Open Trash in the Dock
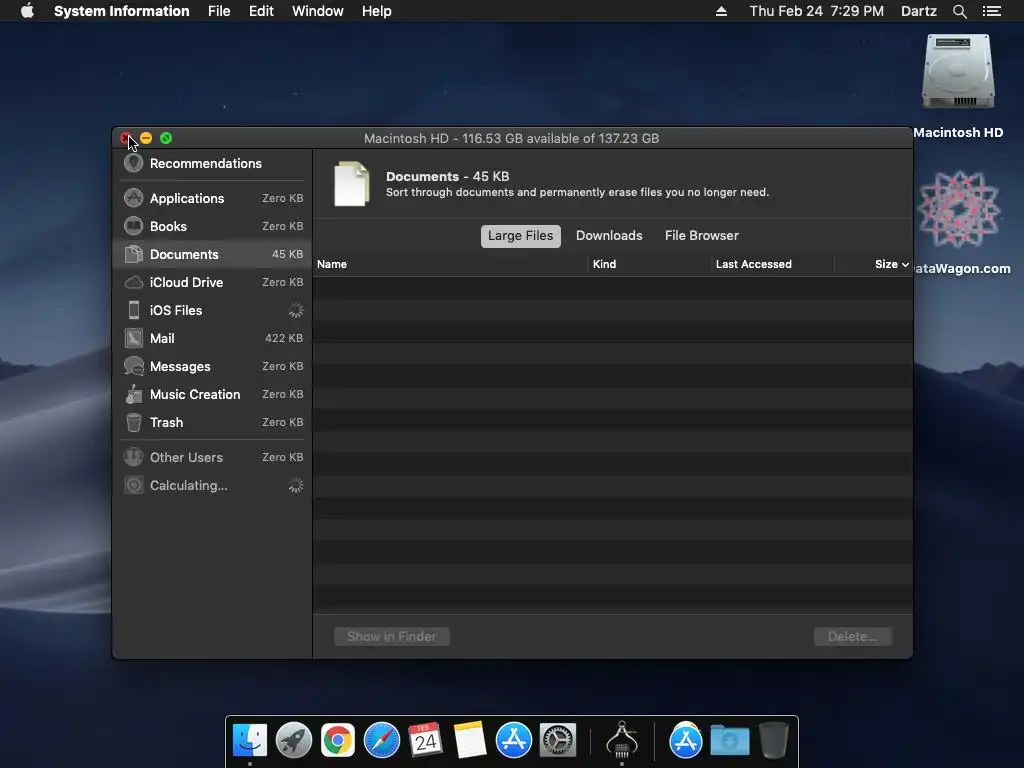 pos(774,740)
